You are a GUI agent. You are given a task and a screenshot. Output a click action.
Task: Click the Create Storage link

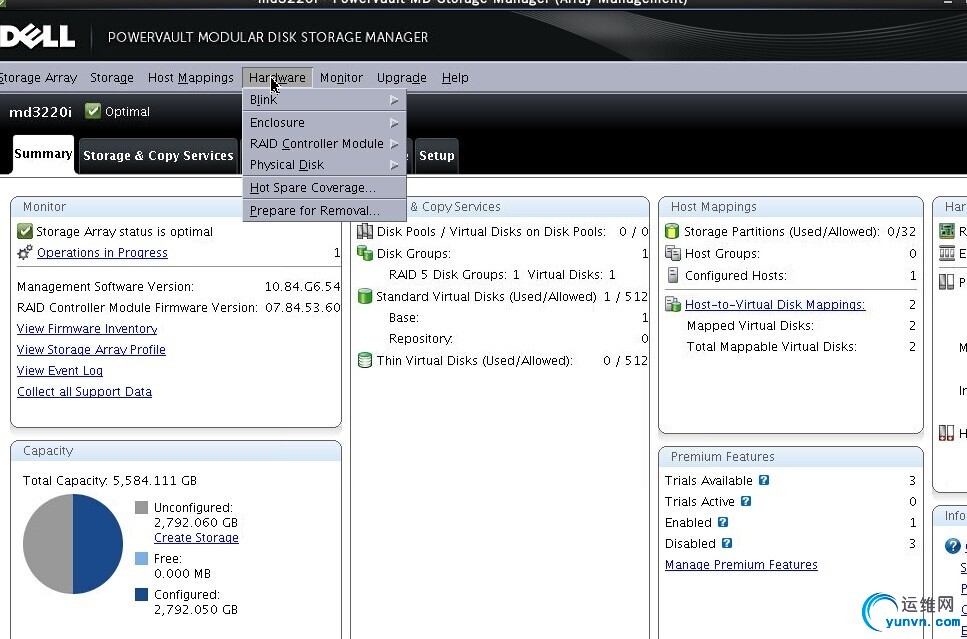pyautogui.click(x=196, y=538)
